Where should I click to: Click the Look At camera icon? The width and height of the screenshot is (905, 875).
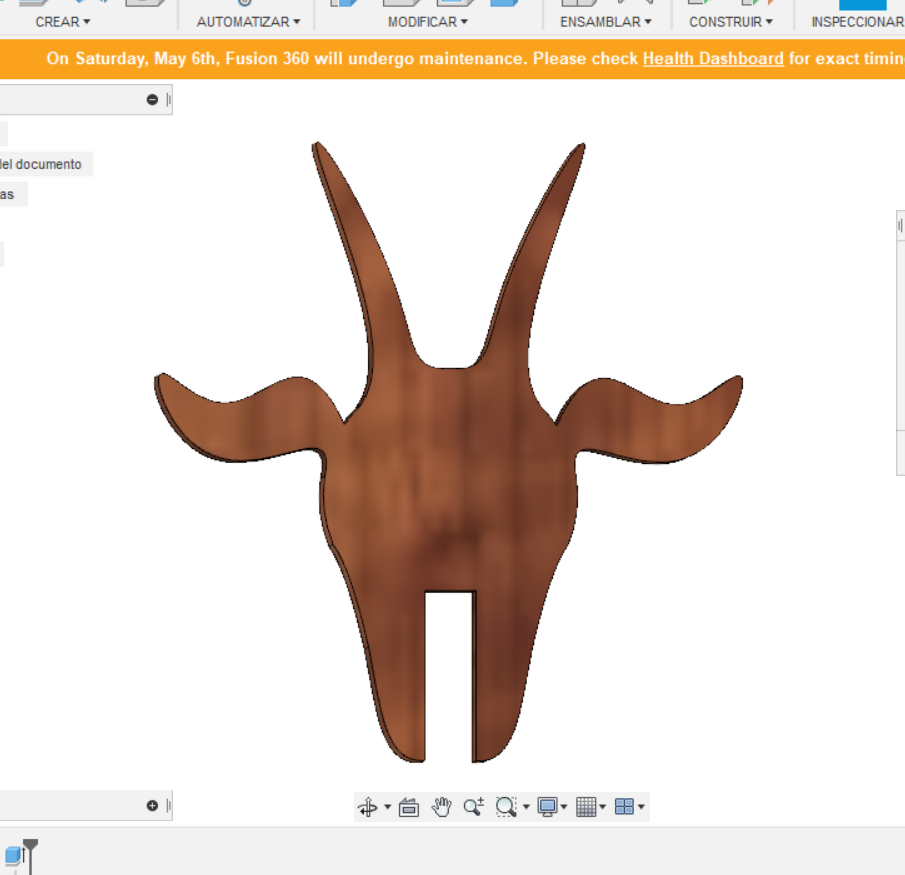tap(409, 806)
